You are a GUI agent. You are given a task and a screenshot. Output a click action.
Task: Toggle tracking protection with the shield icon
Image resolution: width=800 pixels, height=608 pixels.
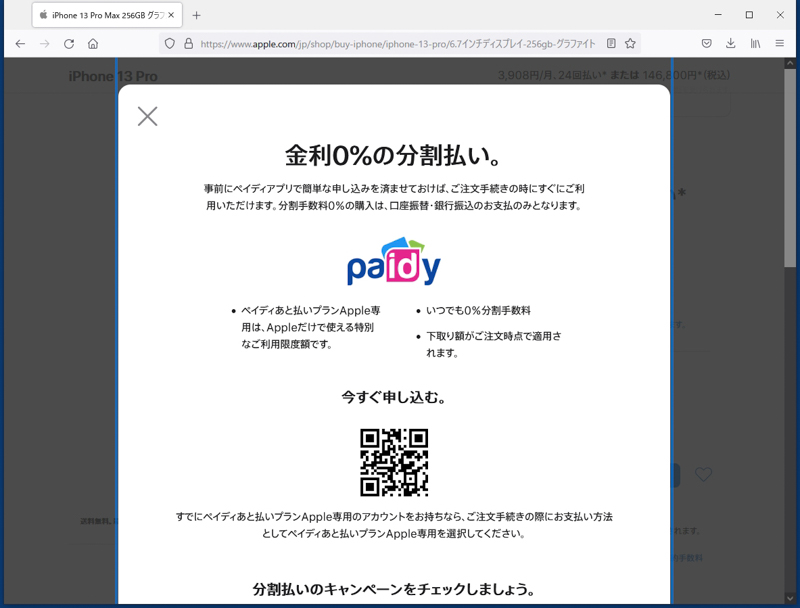171,45
